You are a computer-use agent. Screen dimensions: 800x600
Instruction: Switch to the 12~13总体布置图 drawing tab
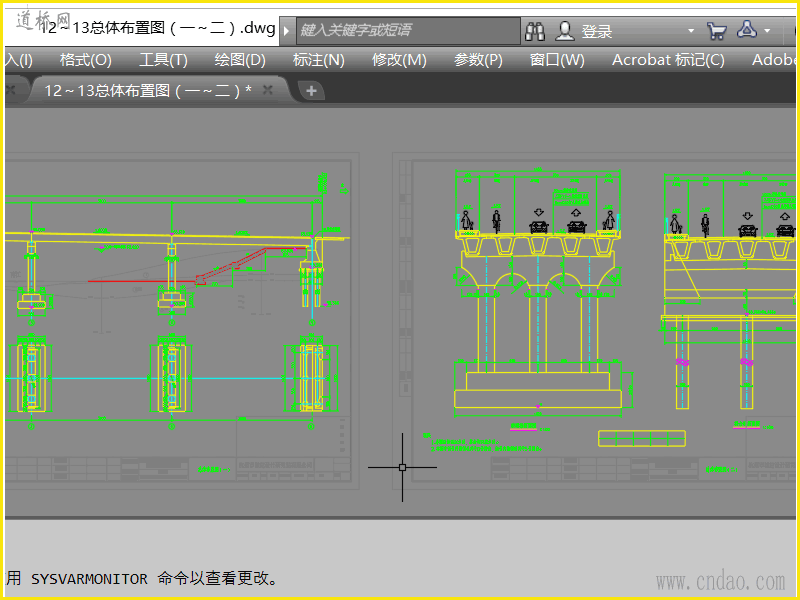click(146, 90)
